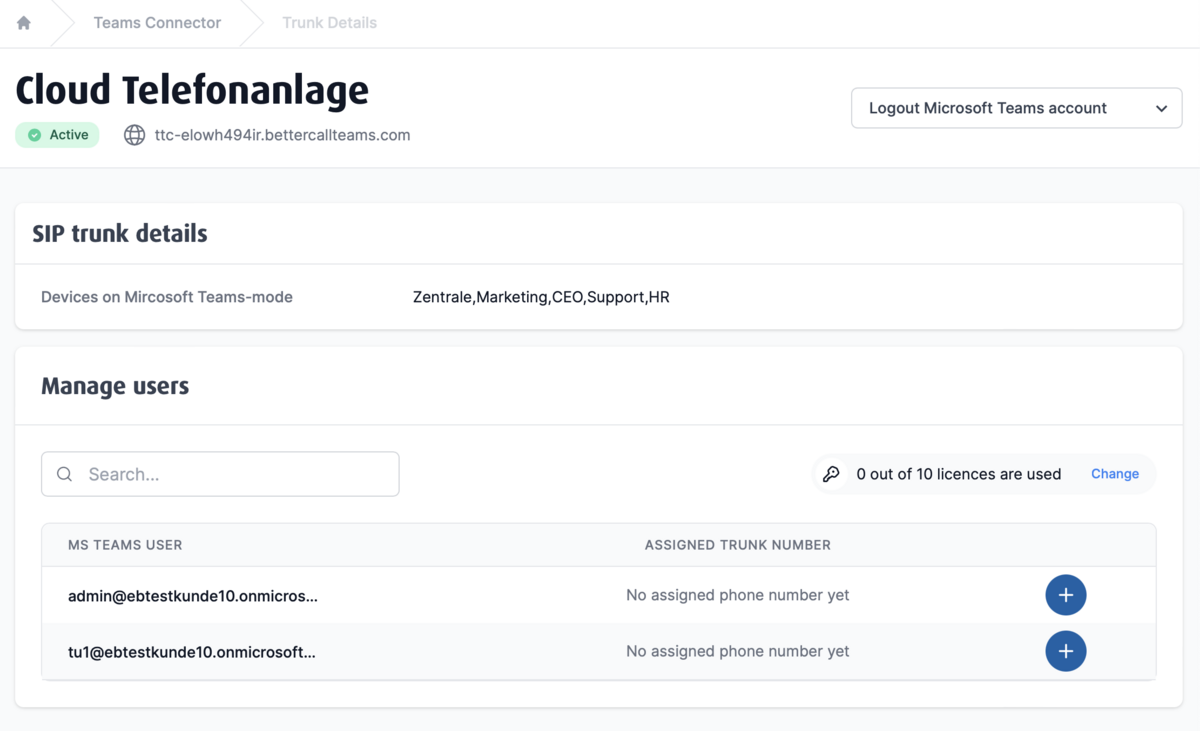
Task: Click the Zentrale,Marketing,CEO,Support,HR devices list
Action: (541, 297)
